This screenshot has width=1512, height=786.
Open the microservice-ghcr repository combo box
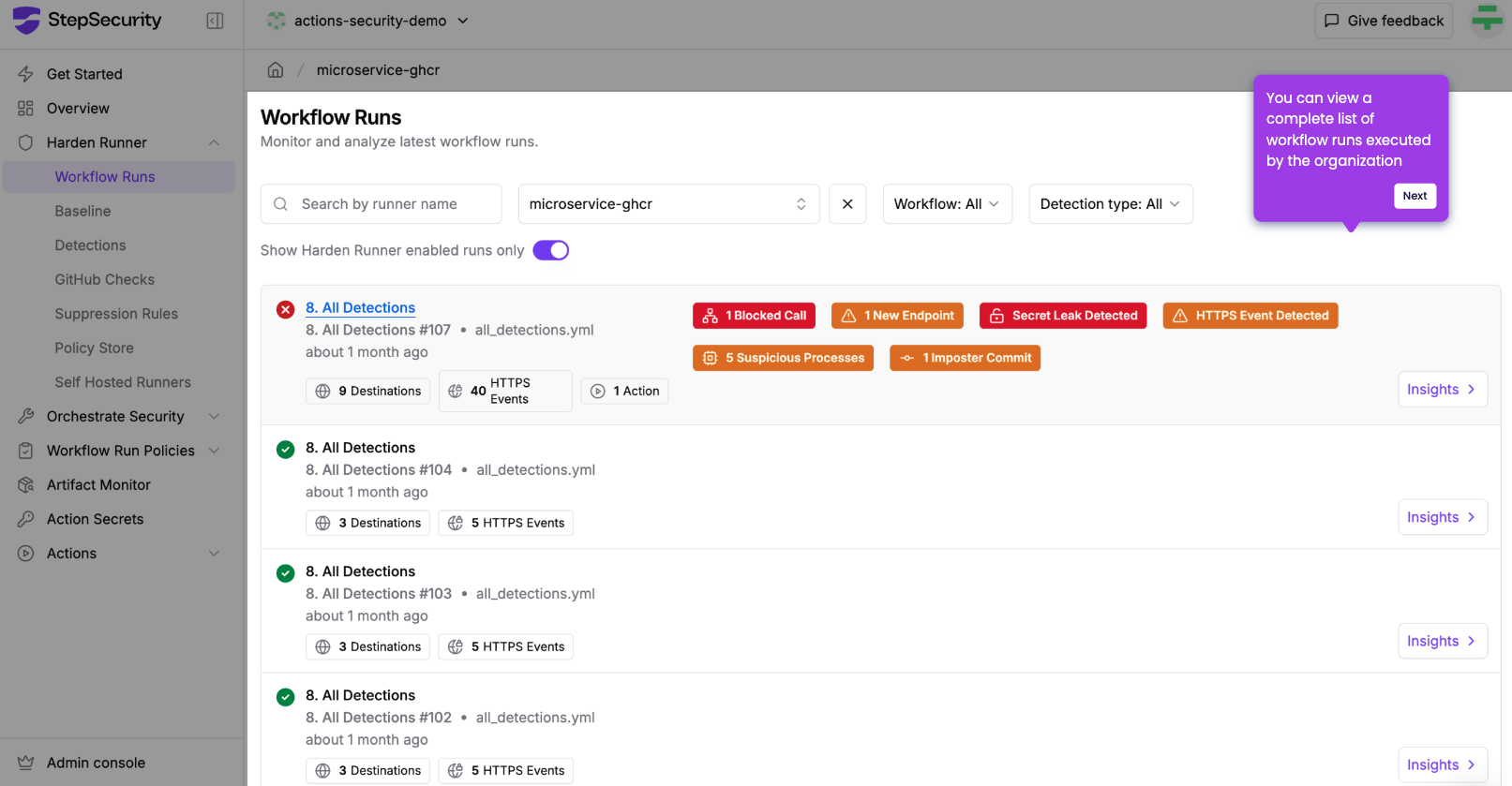tap(669, 204)
